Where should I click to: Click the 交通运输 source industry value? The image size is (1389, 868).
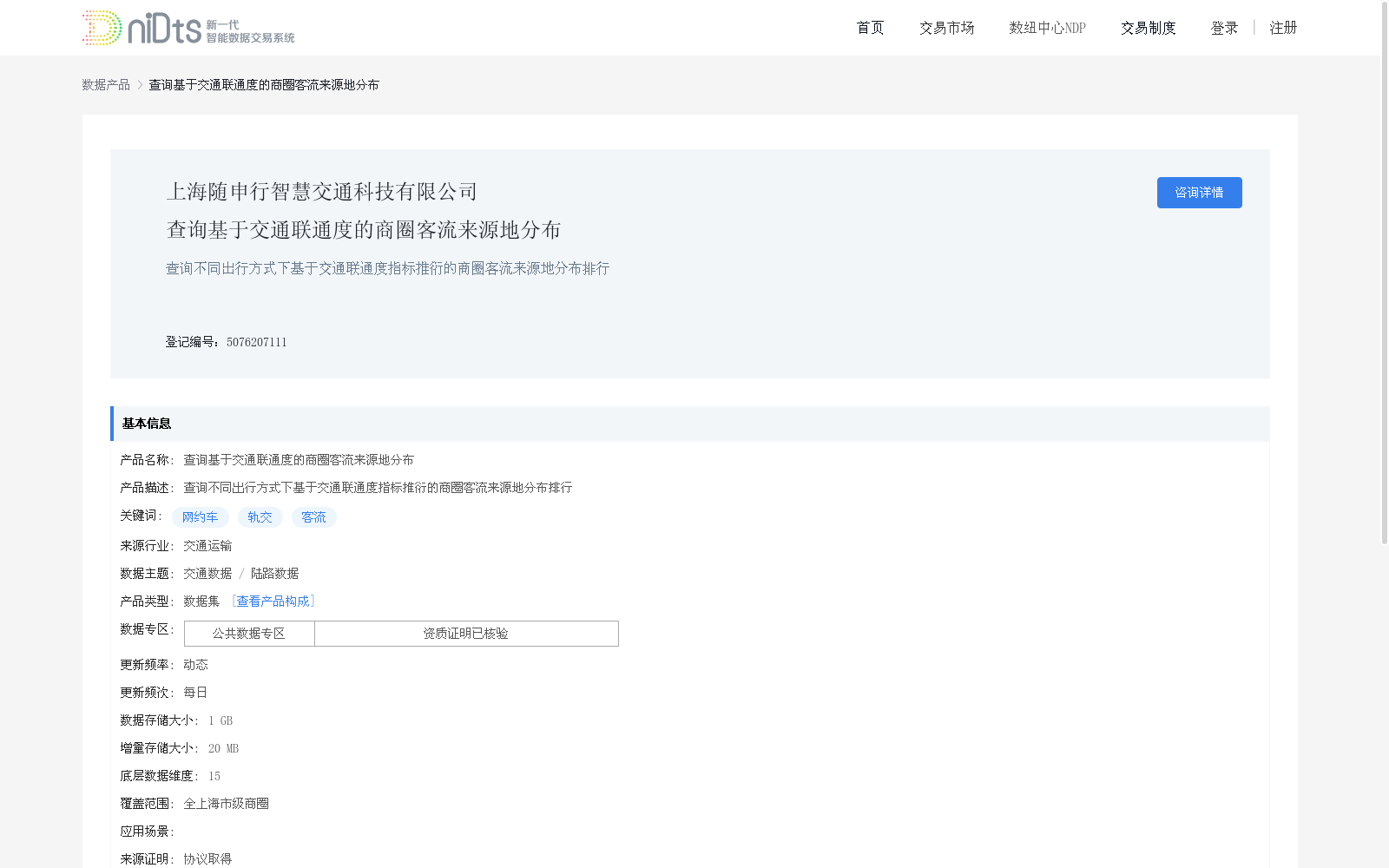[x=207, y=546]
